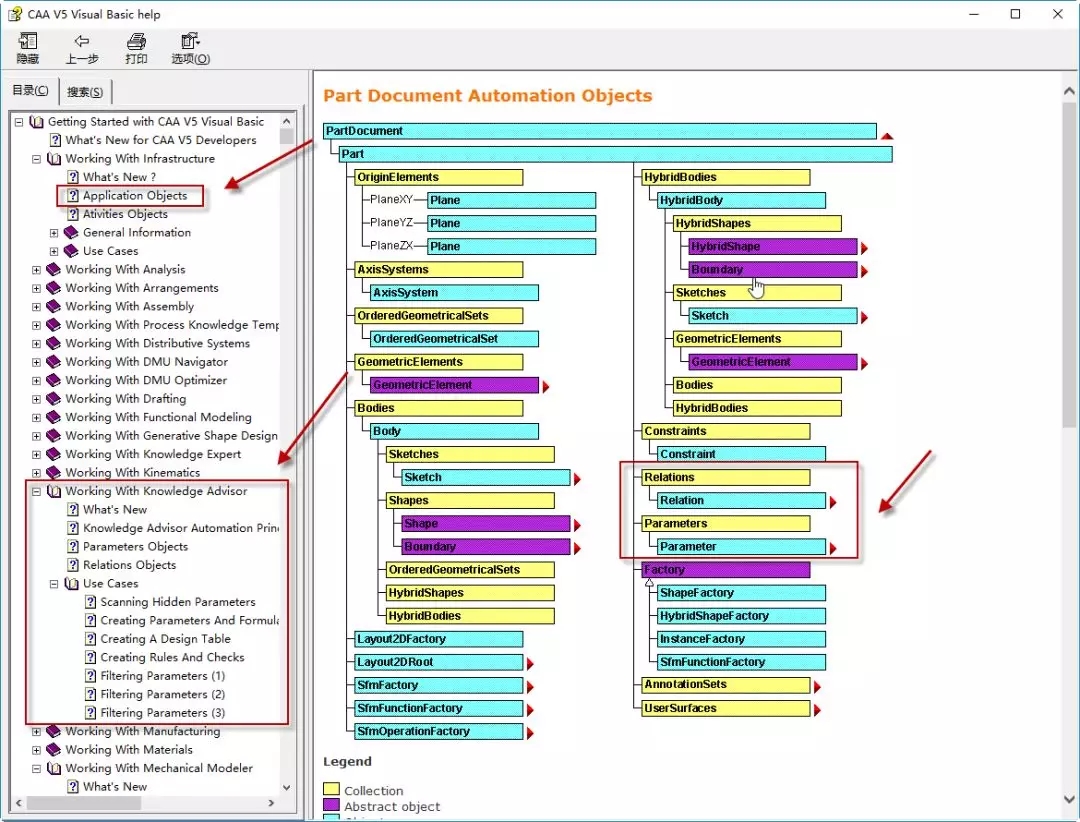Open the Options (选项) toolbar icon
The image size is (1080, 822).
point(190,41)
